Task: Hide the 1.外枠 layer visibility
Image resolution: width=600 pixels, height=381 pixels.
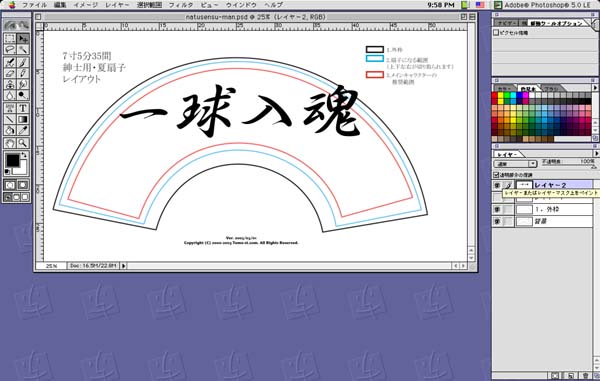Action: [x=497, y=209]
